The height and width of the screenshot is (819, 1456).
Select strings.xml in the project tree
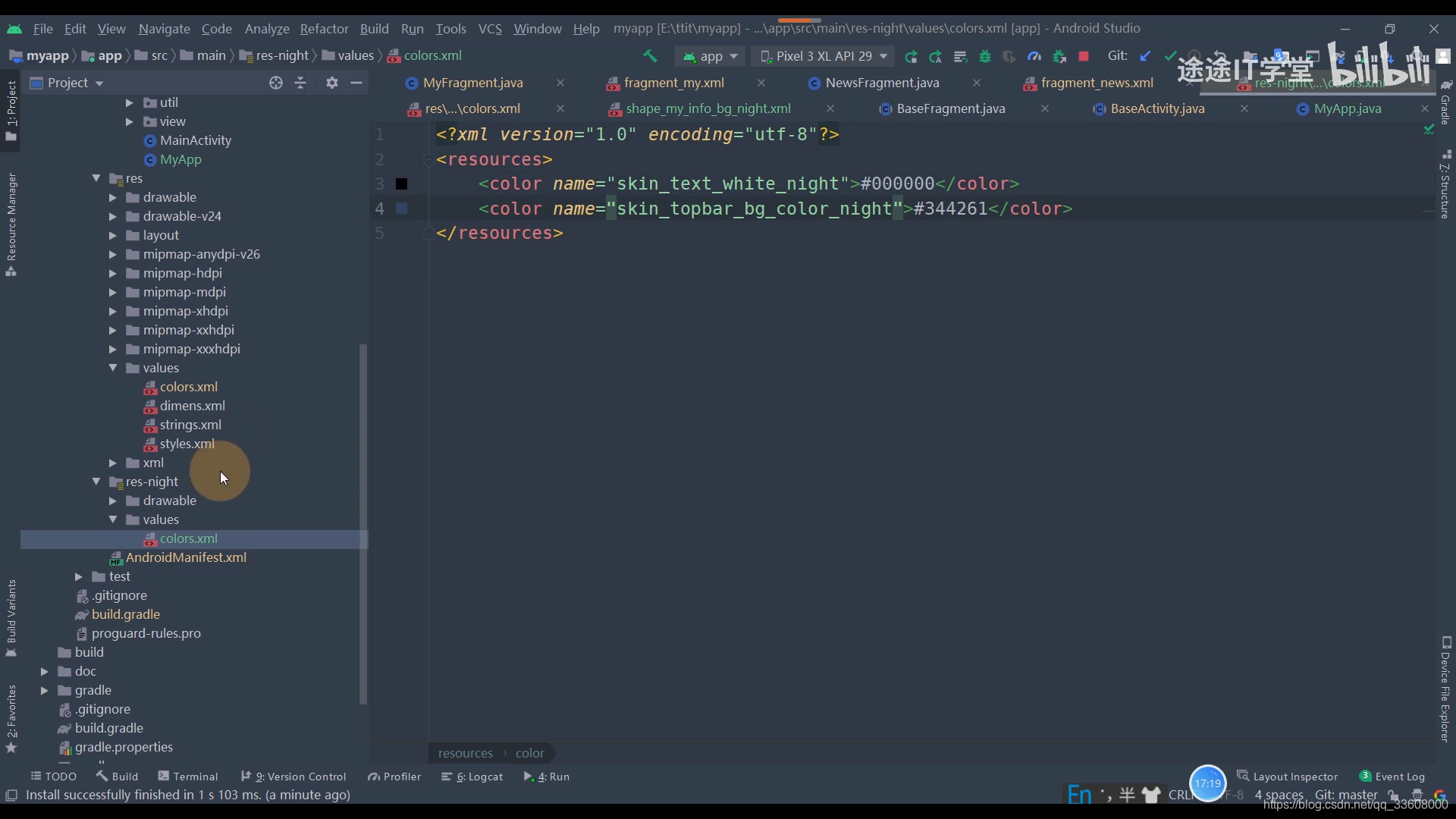190,425
